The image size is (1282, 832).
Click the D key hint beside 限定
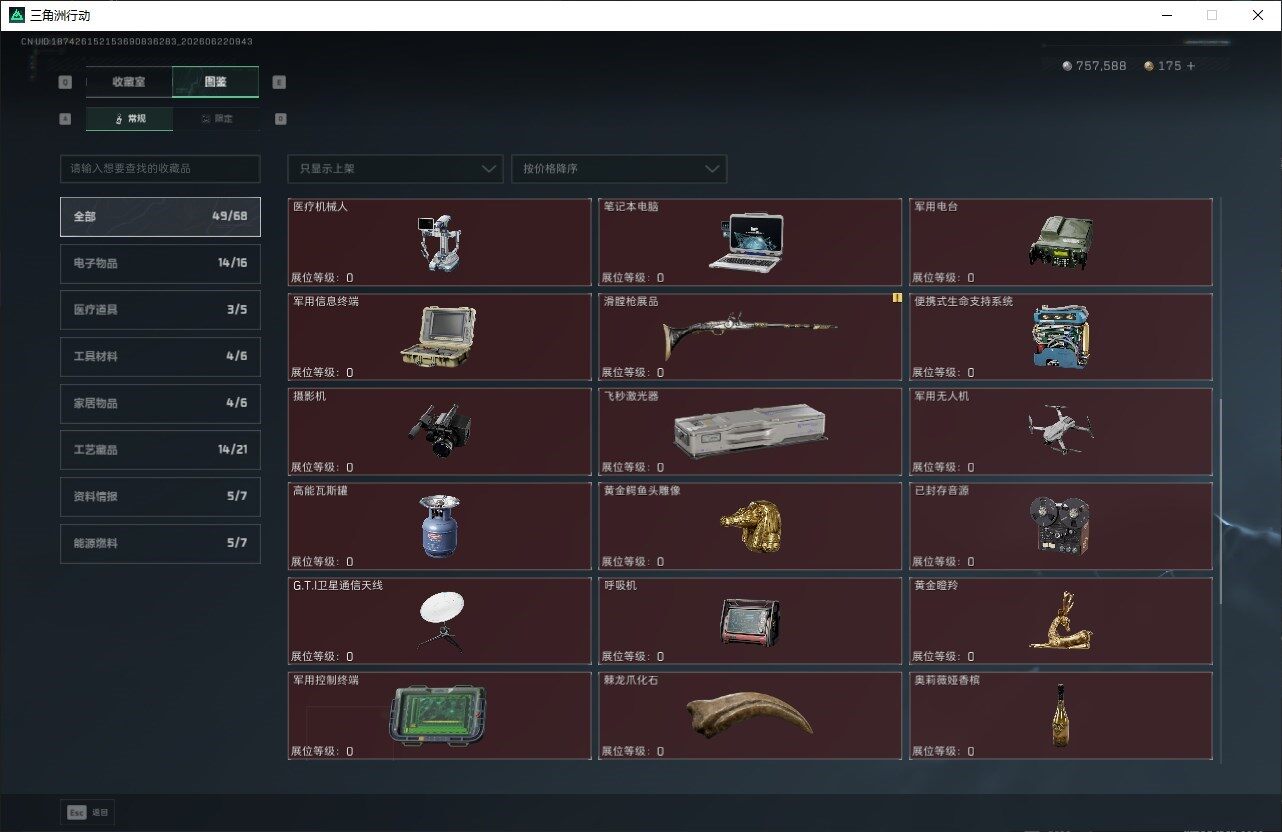tap(280, 118)
